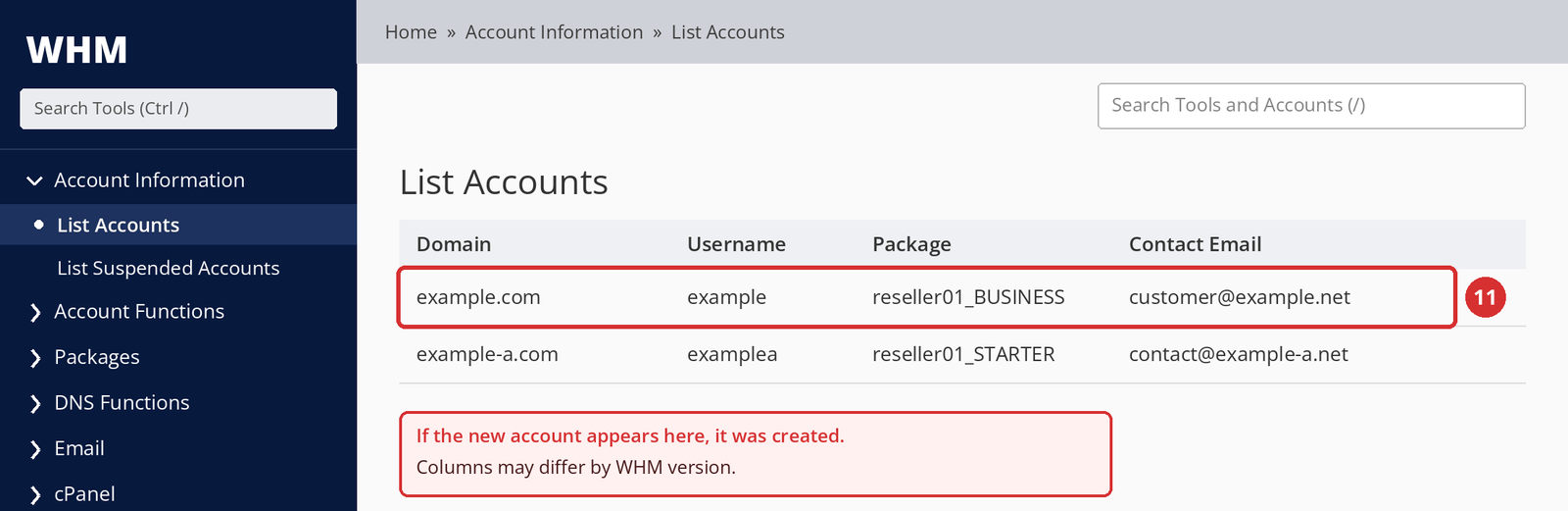This screenshot has width=1568, height=511.
Task: Open List Suspended Accounts
Action: [x=168, y=269]
